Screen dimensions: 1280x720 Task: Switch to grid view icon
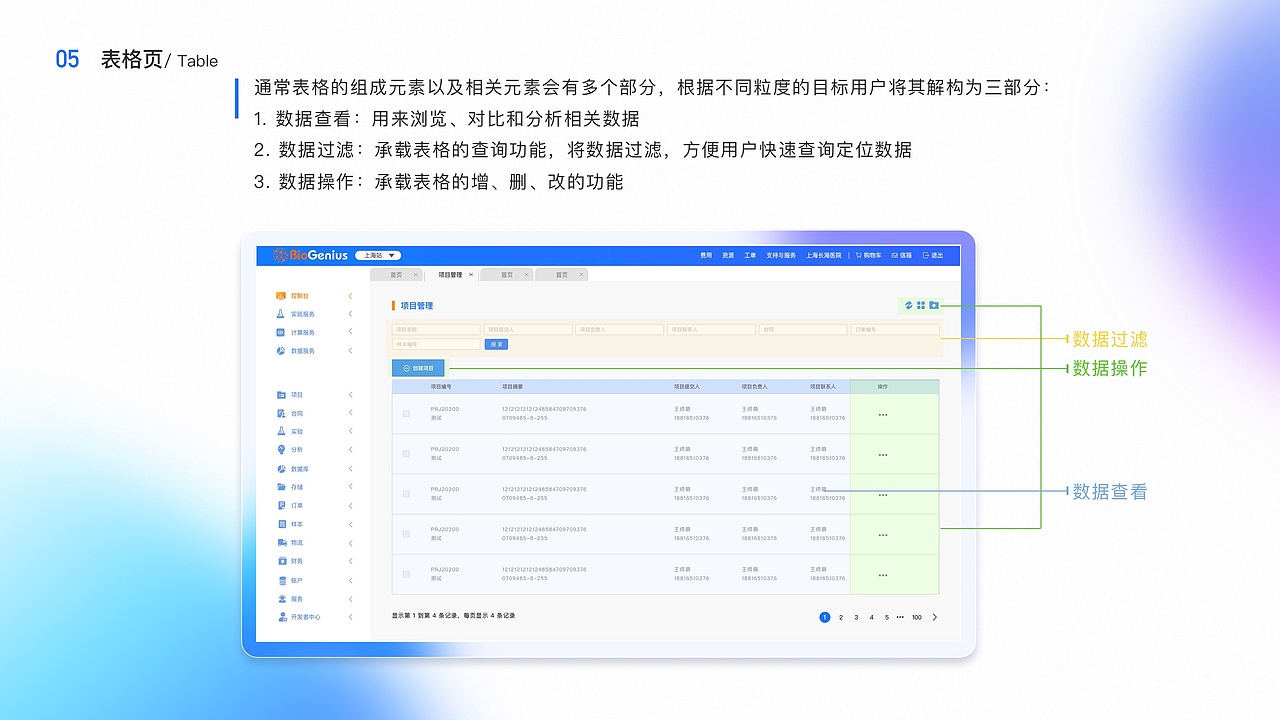click(x=921, y=305)
